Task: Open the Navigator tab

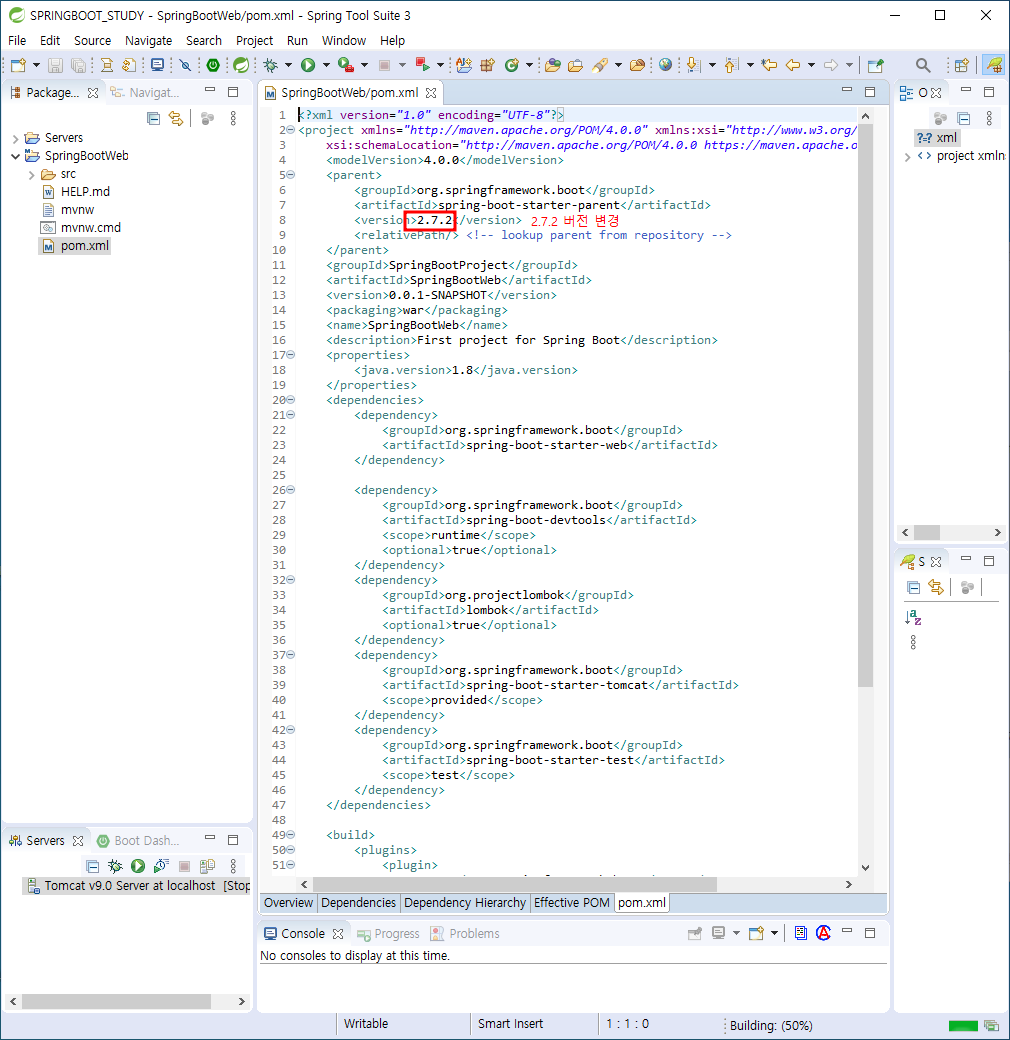Action: pos(145,92)
